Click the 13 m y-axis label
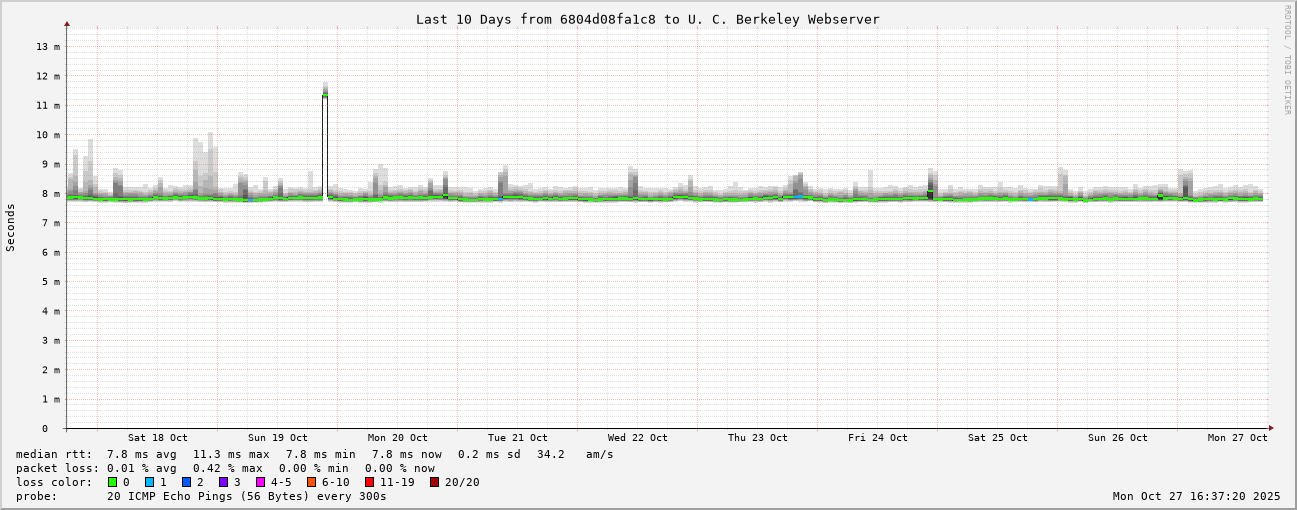 pyautogui.click(x=48, y=47)
